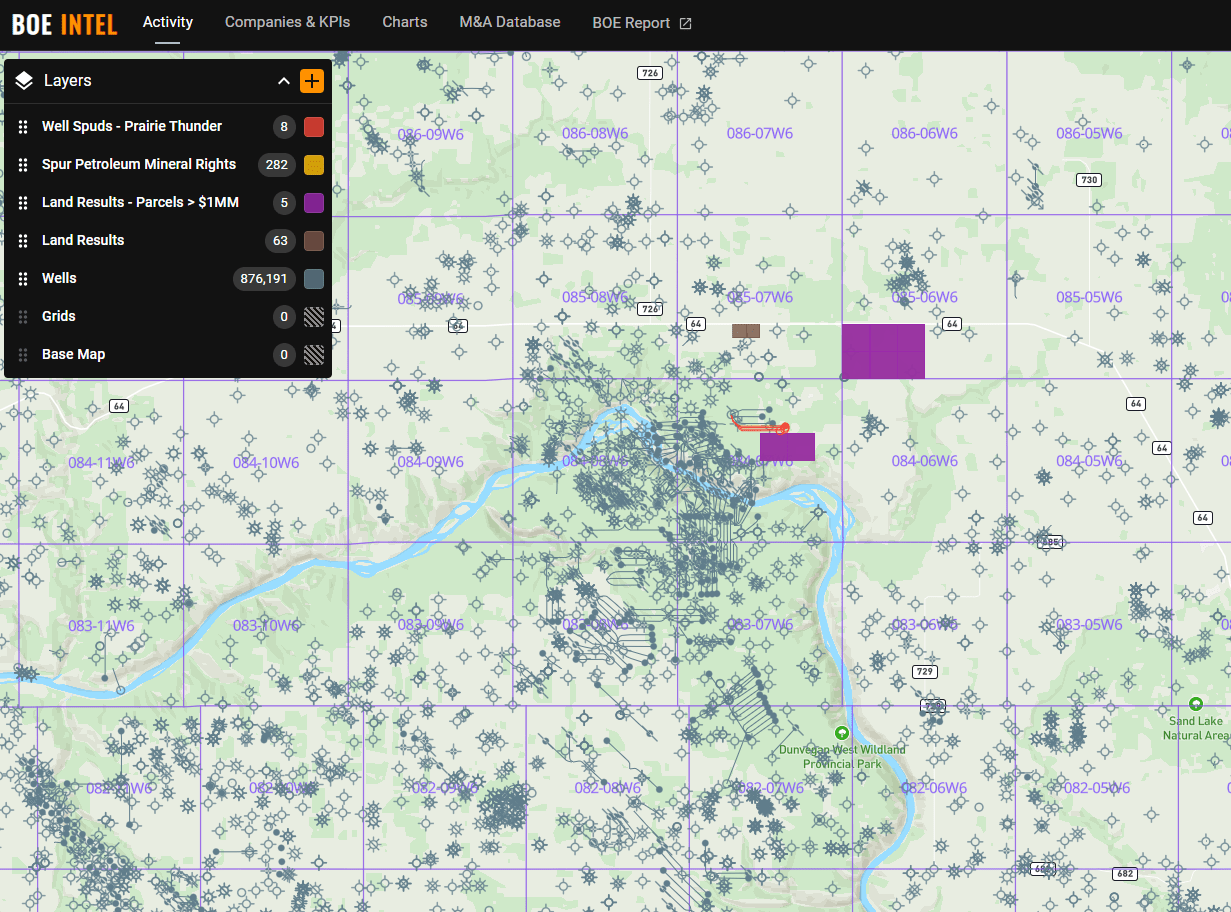Click the external link icon beside BOE Report

point(684,22)
